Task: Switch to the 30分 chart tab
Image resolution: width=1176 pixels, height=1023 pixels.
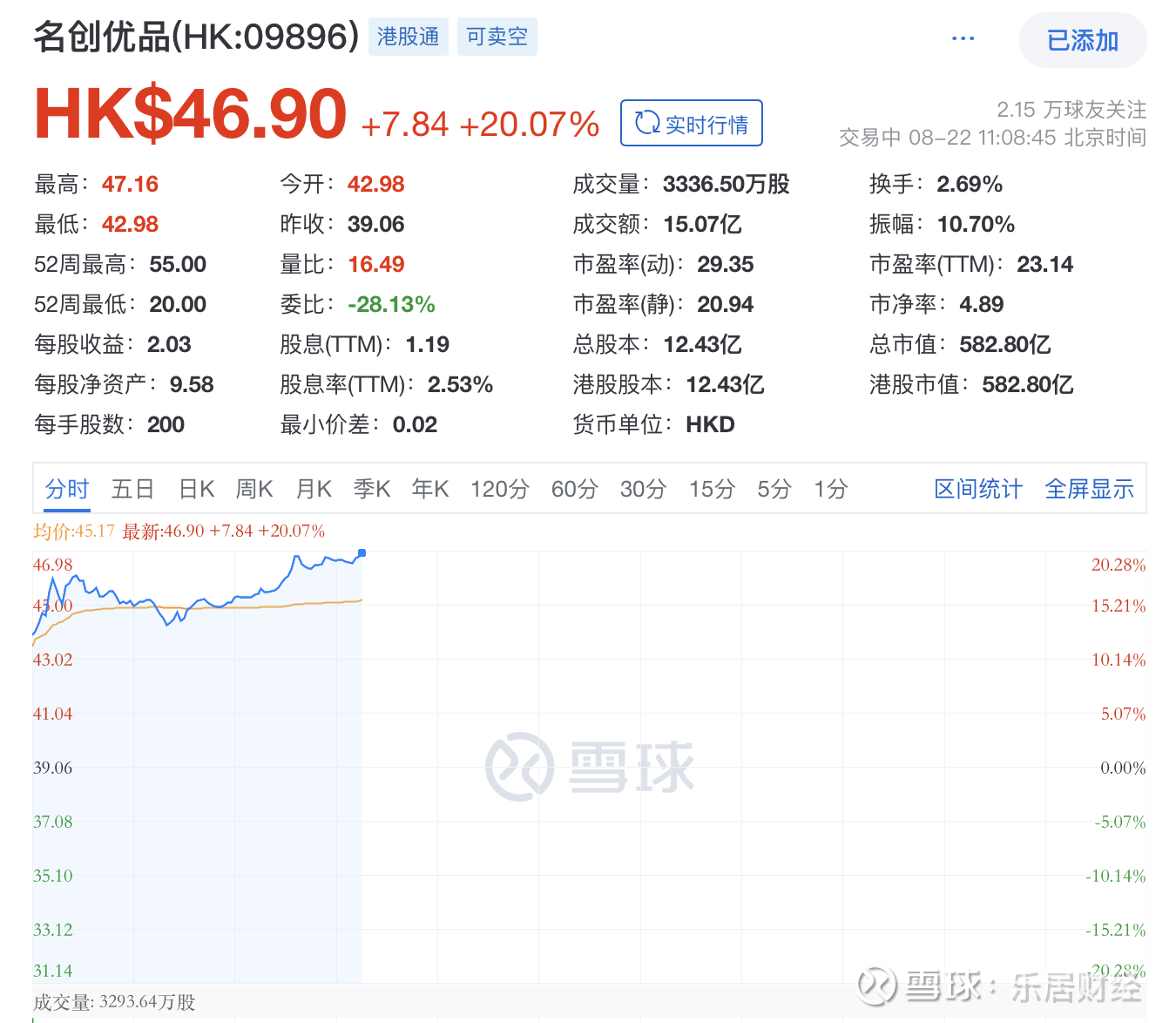Action: 643,489
